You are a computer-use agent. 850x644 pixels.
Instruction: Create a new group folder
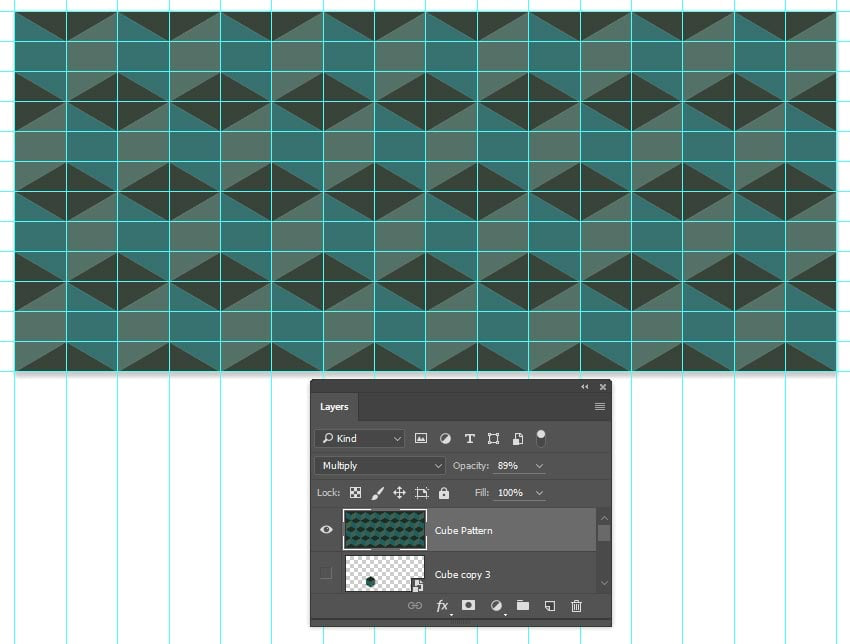523,605
